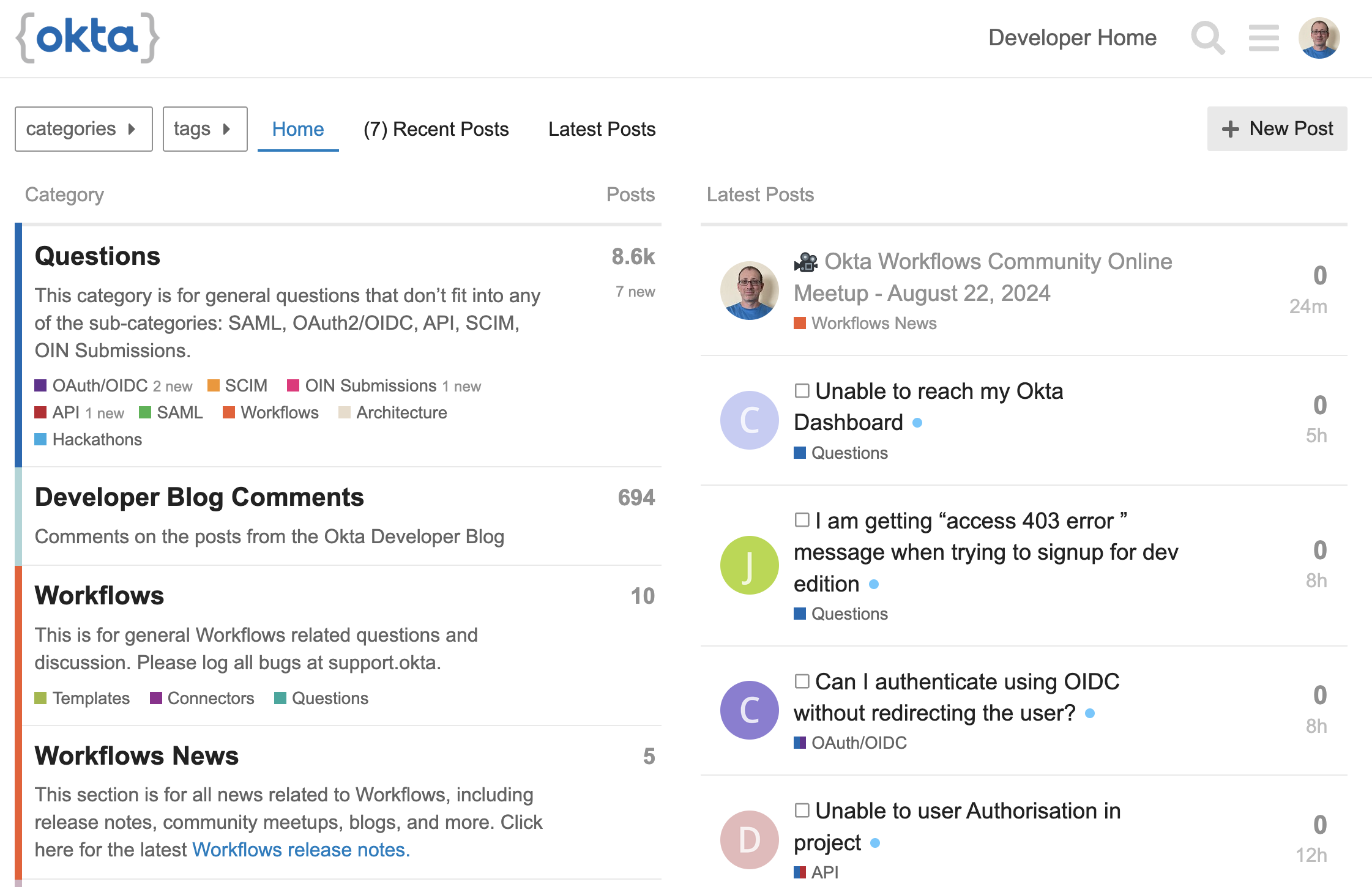Open the Workflows release notes link
Screen dimensions: 1372x887
(301, 850)
